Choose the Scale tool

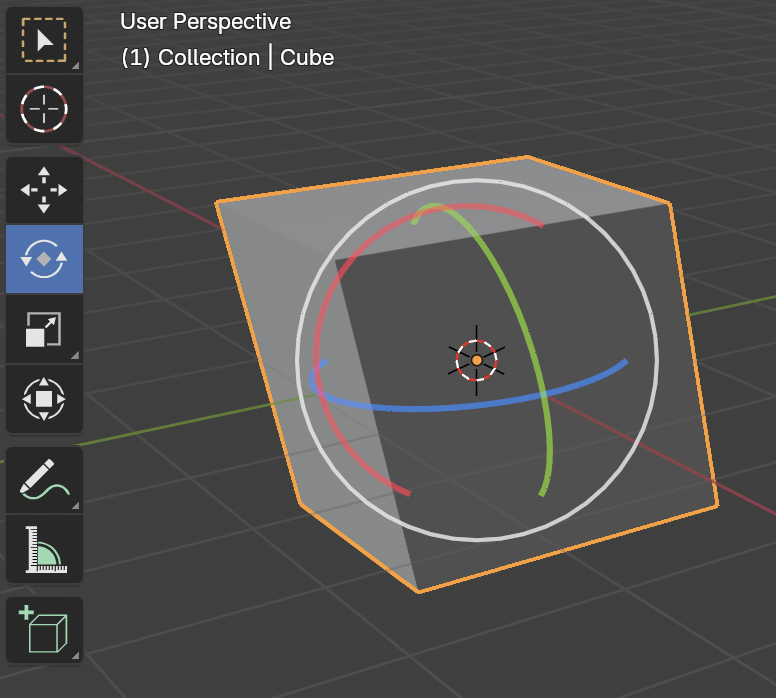(x=44, y=329)
